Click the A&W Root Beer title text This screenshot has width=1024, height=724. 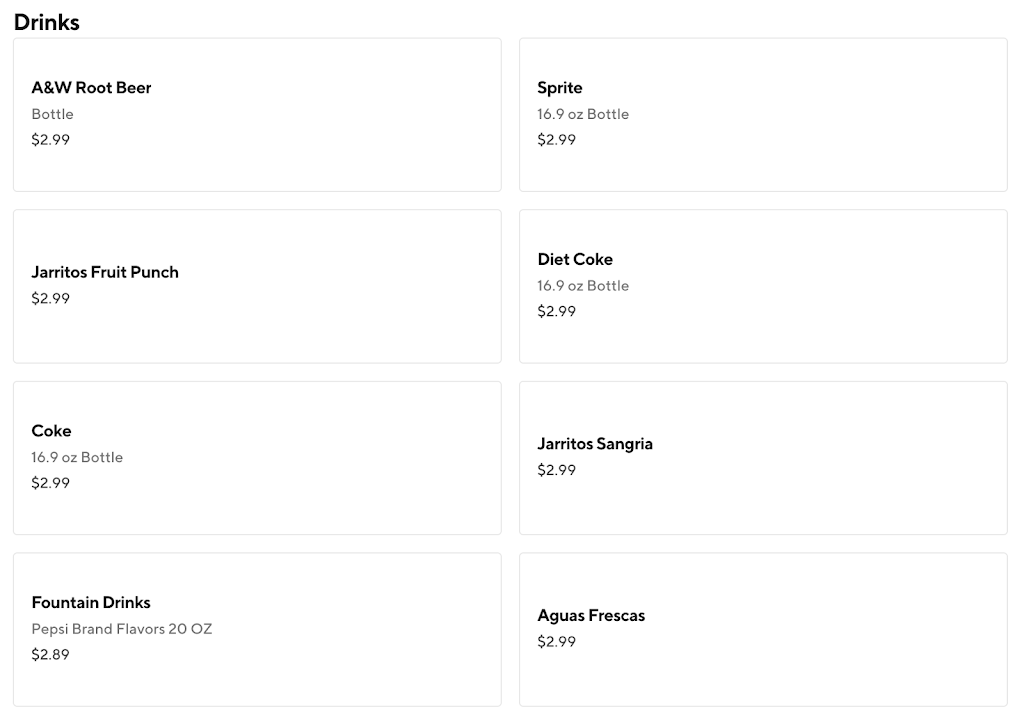coord(91,88)
